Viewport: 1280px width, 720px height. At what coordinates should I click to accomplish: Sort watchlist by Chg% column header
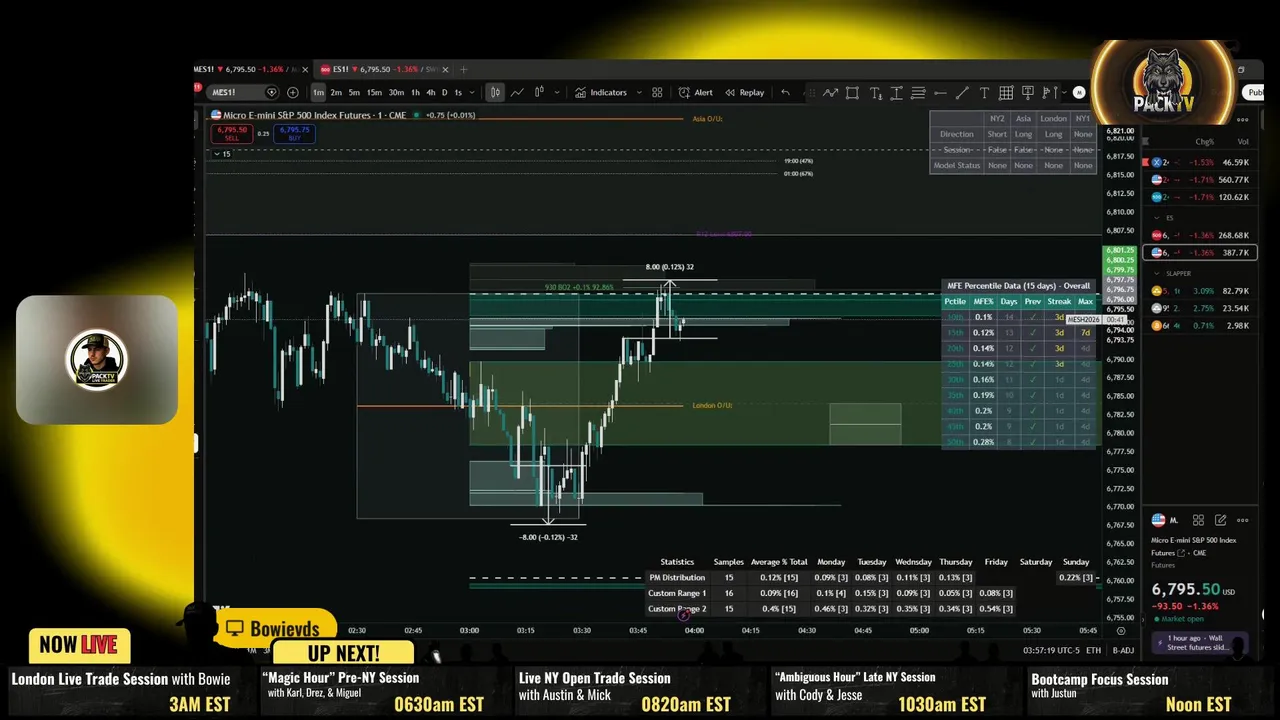1204,142
